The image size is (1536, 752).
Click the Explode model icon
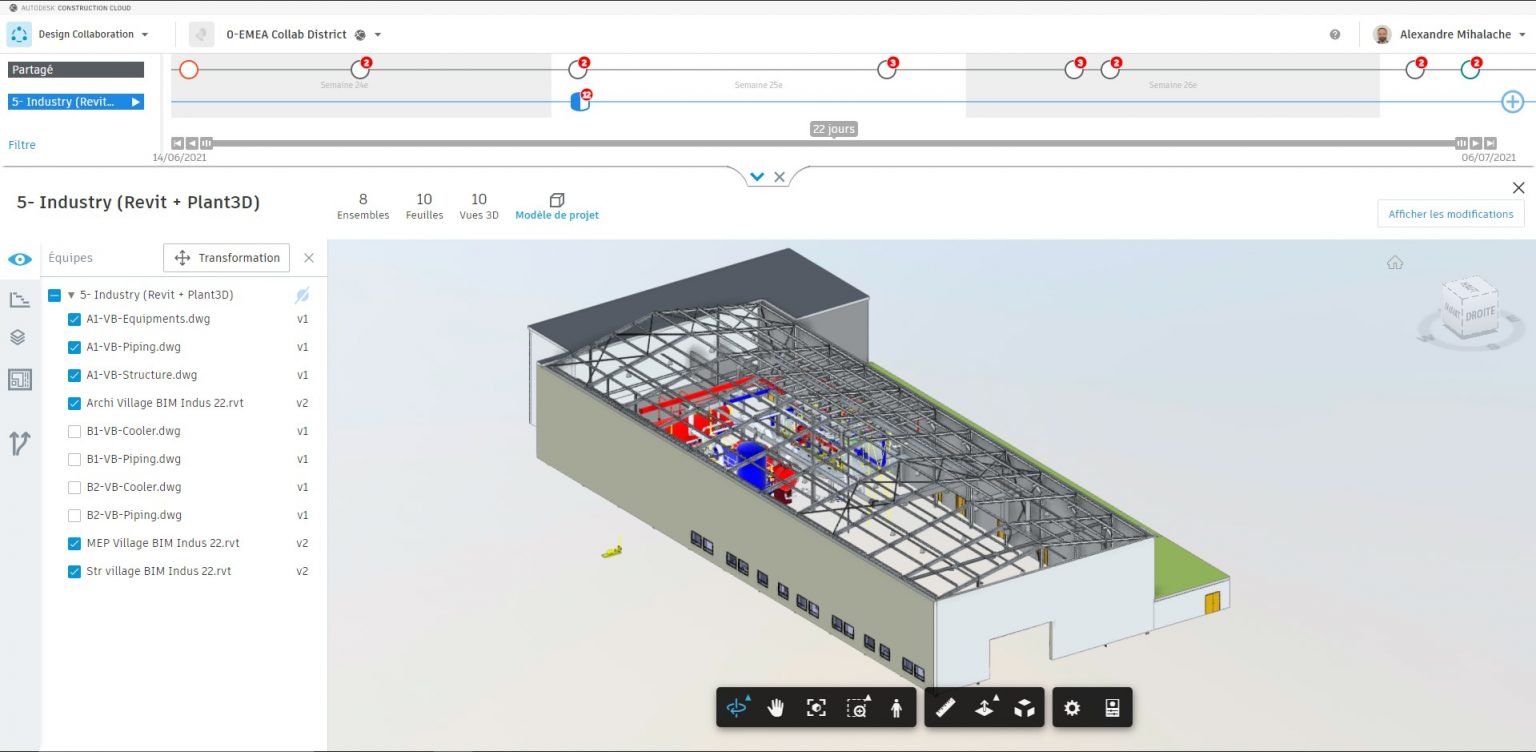[x=1024, y=708]
